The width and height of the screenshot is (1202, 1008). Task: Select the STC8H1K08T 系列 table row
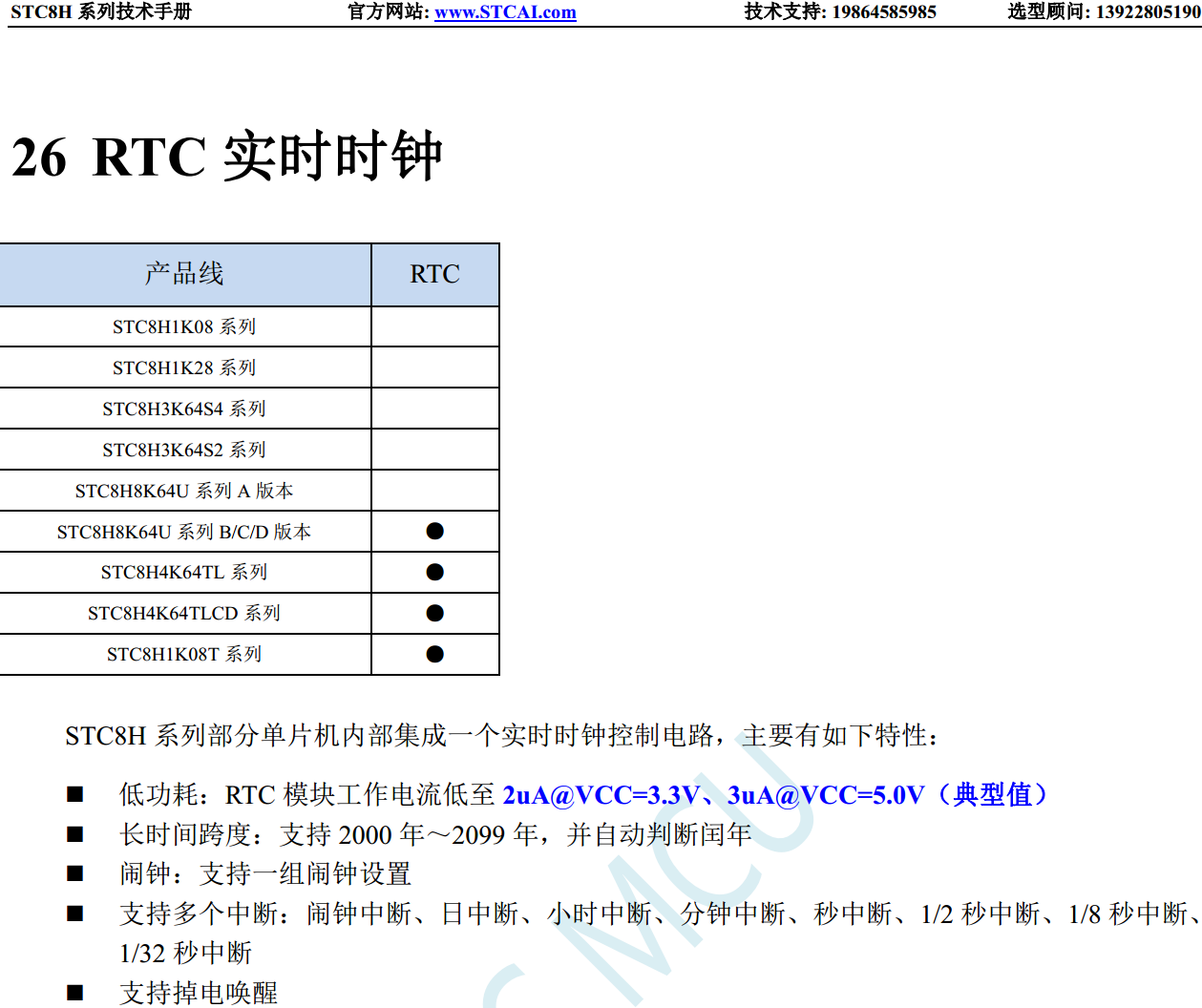(x=249, y=654)
